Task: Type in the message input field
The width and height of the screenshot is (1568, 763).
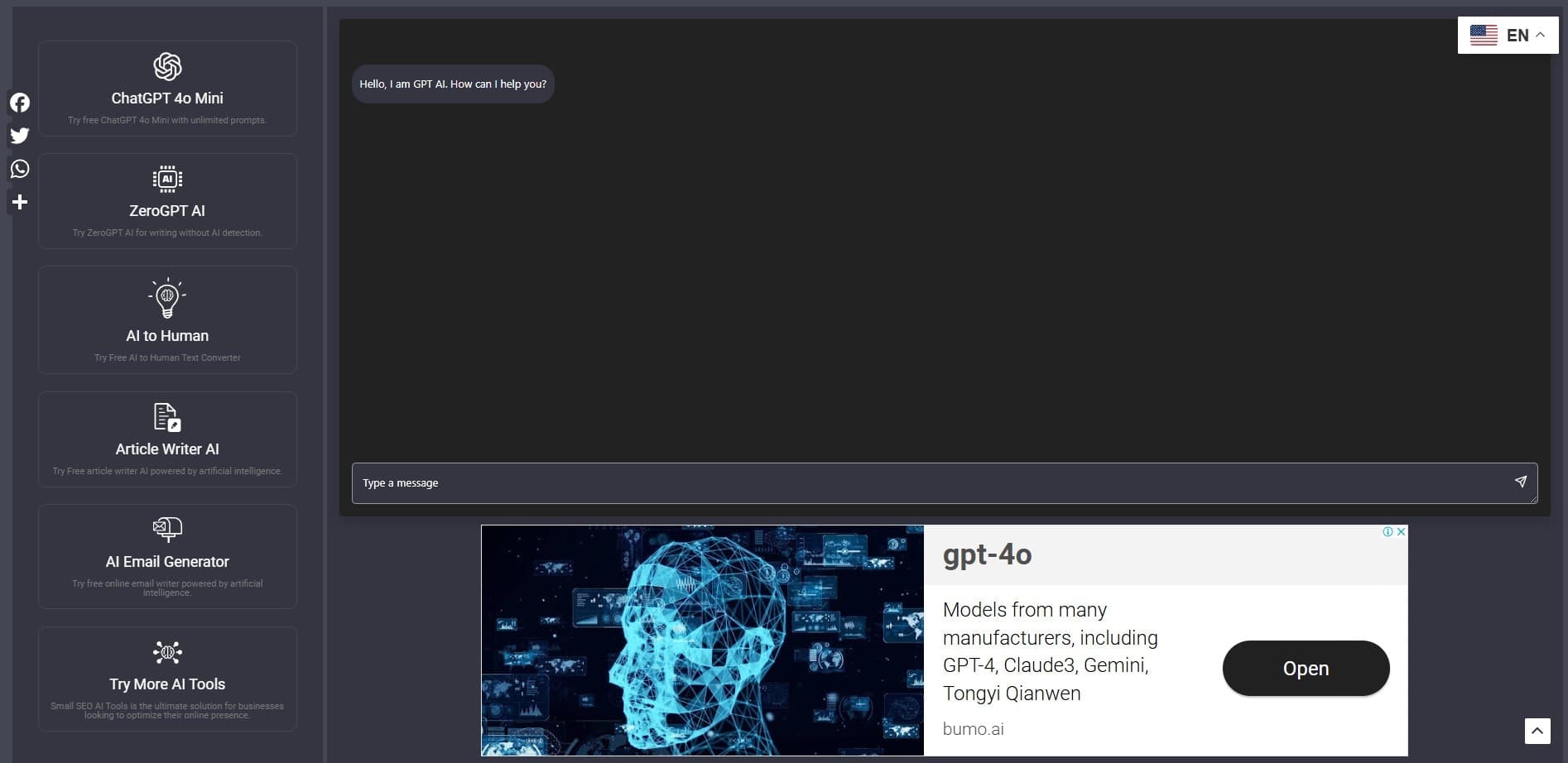Action: coord(927,483)
